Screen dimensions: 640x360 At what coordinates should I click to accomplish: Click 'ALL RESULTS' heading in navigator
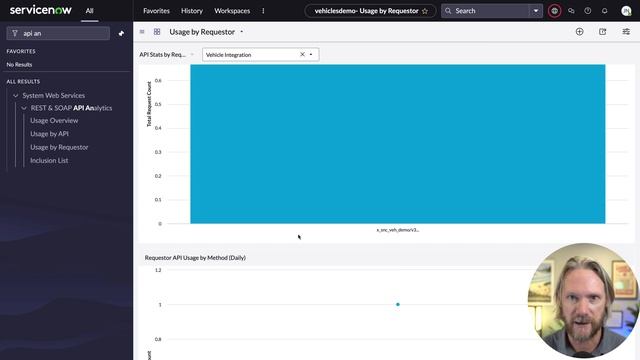(x=23, y=82)
